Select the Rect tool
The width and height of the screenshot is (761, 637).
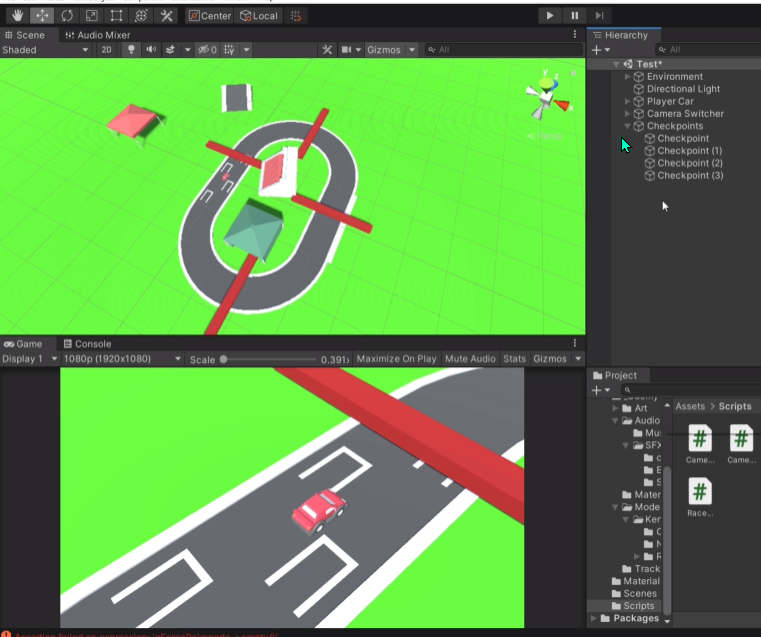pos(116,16)
